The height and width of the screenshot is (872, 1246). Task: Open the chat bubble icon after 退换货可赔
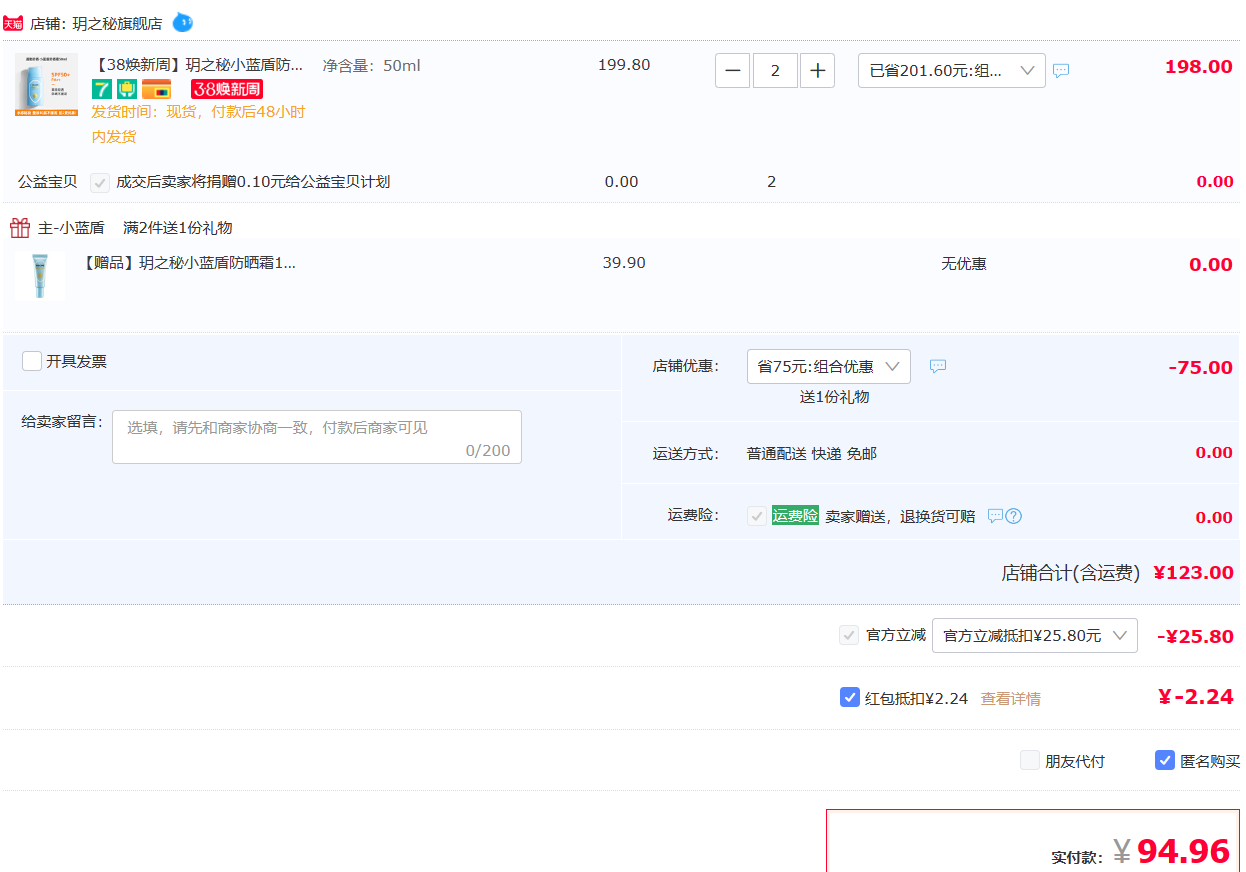pos(995,516)
